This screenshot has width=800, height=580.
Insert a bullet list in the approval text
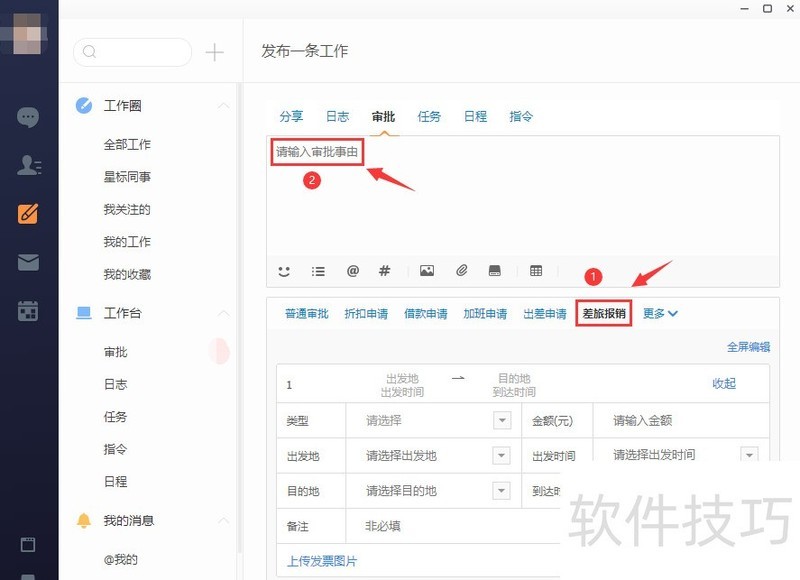[x=318, y=270]
